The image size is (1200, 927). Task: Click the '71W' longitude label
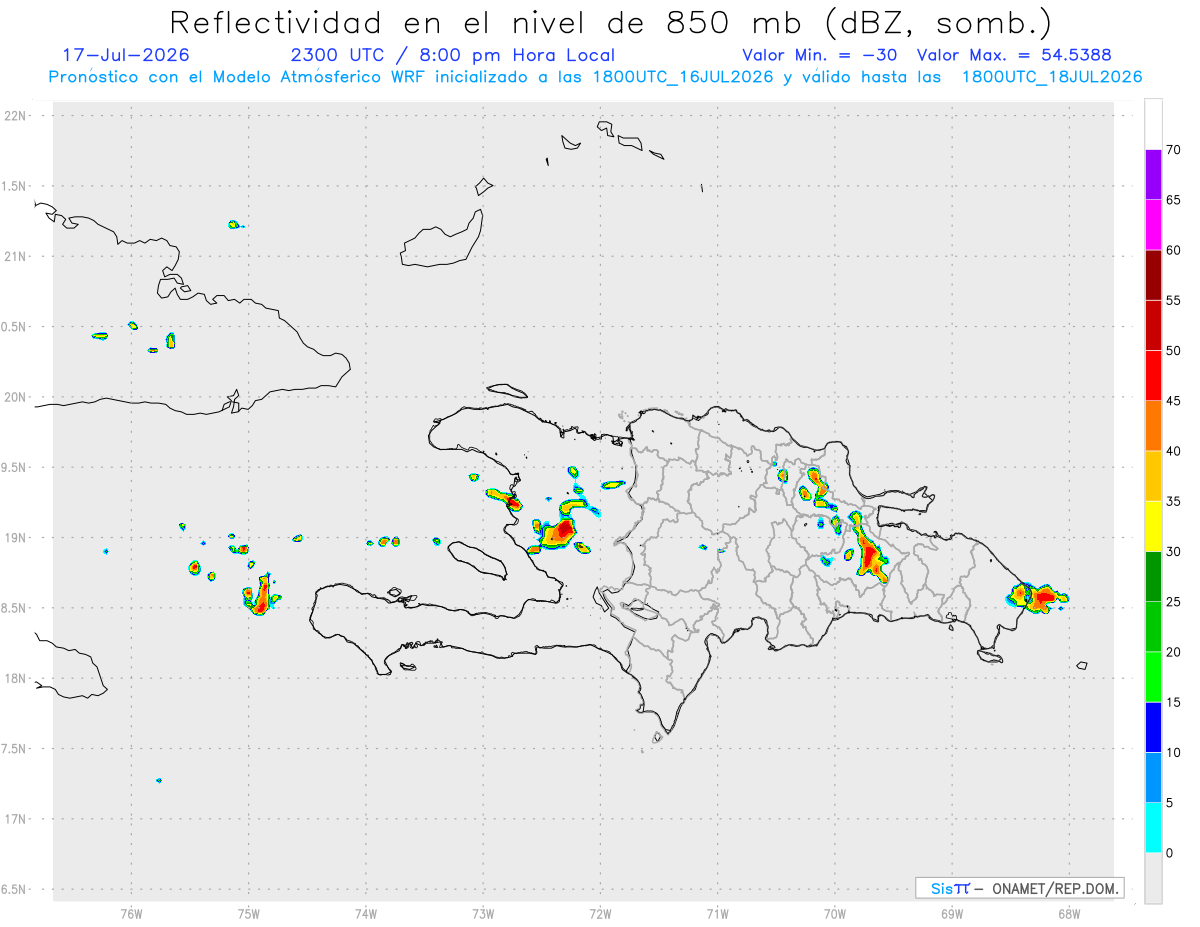717,913
